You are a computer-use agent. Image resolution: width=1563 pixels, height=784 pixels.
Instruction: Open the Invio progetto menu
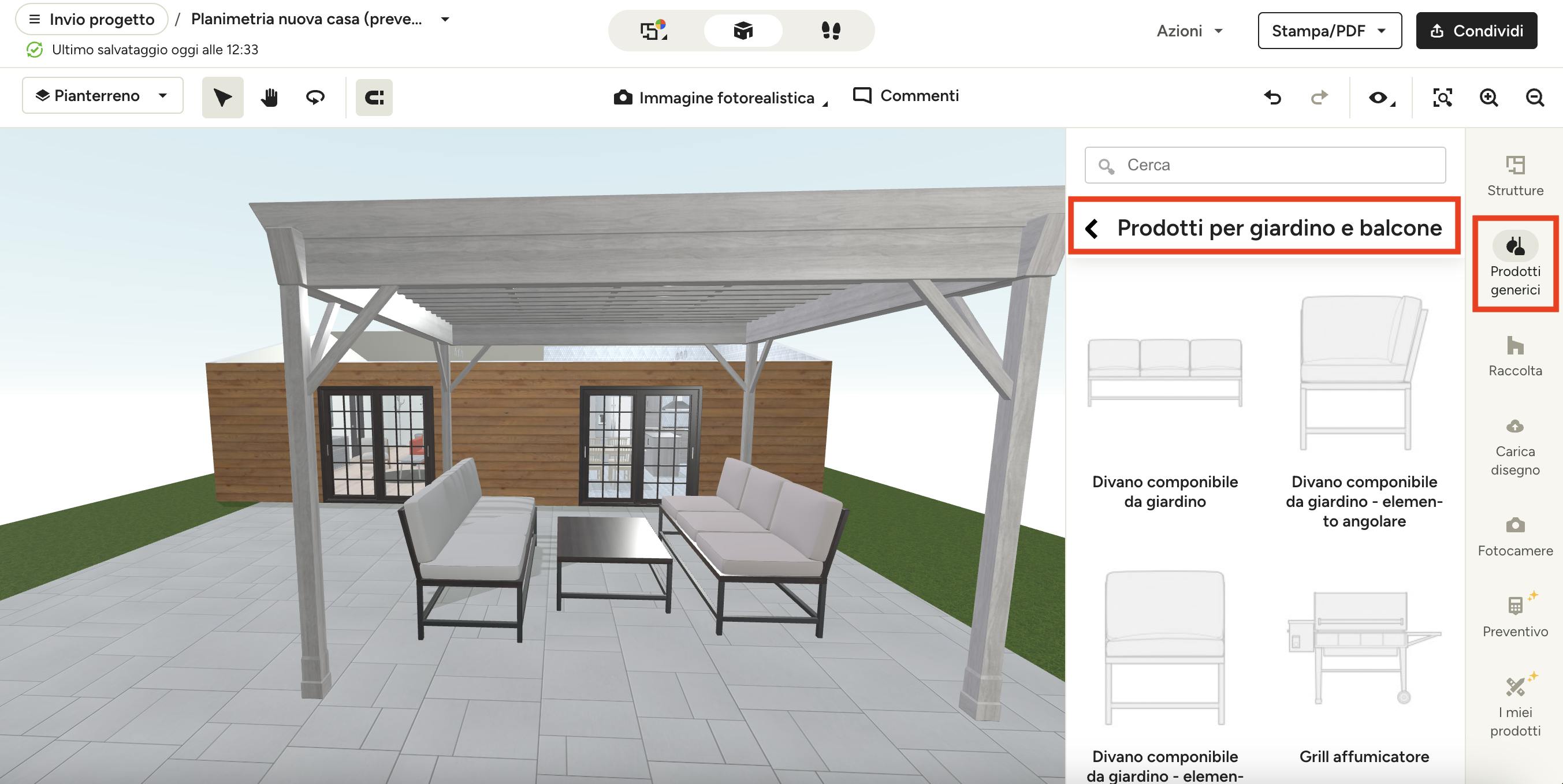tap(92, 20)
